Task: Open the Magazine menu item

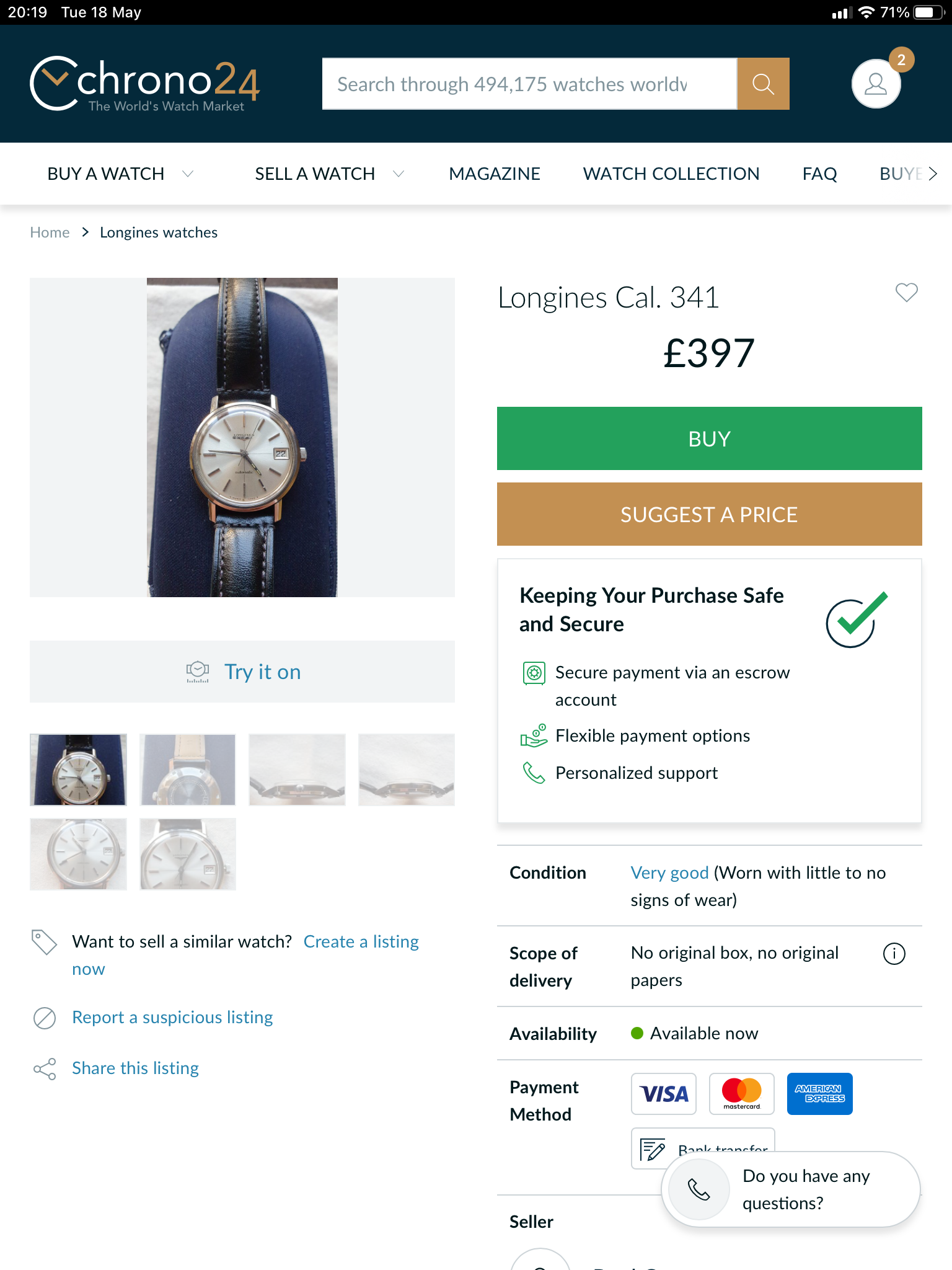Action: coord(495,174)
